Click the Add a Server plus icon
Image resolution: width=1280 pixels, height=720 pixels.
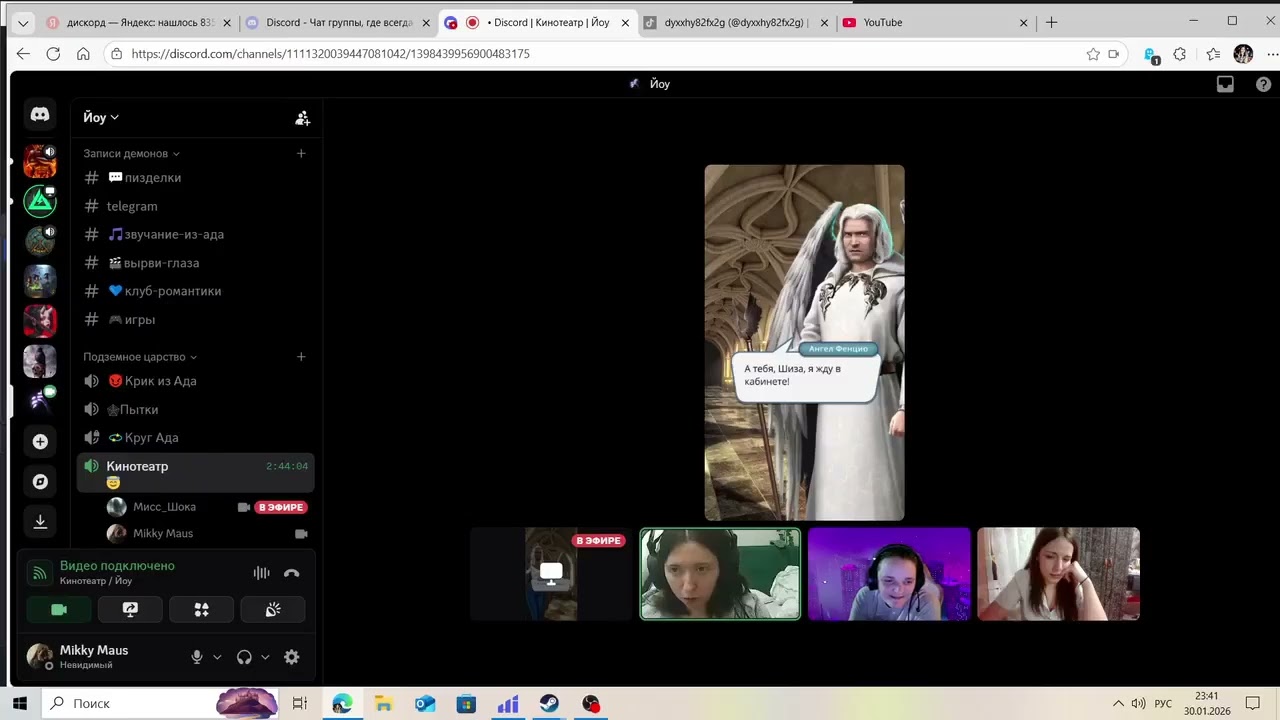pyautogui.click(x=40, y=441)
